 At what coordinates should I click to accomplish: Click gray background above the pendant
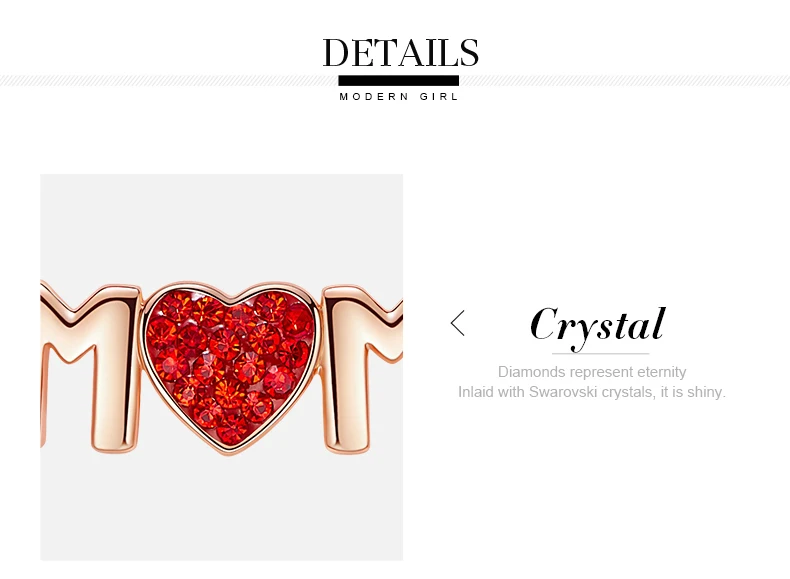222,227
